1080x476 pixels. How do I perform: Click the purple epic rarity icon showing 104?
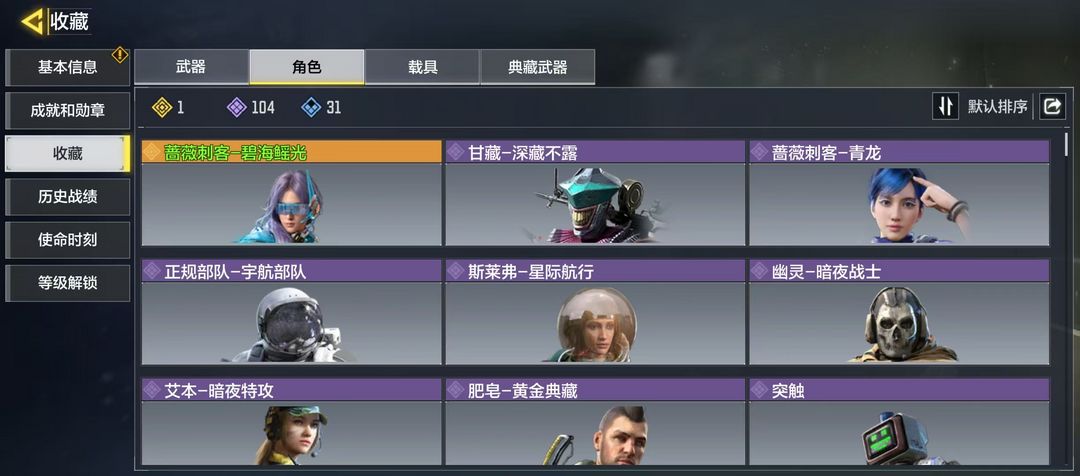pyautogui.click(x=236, y=107)
